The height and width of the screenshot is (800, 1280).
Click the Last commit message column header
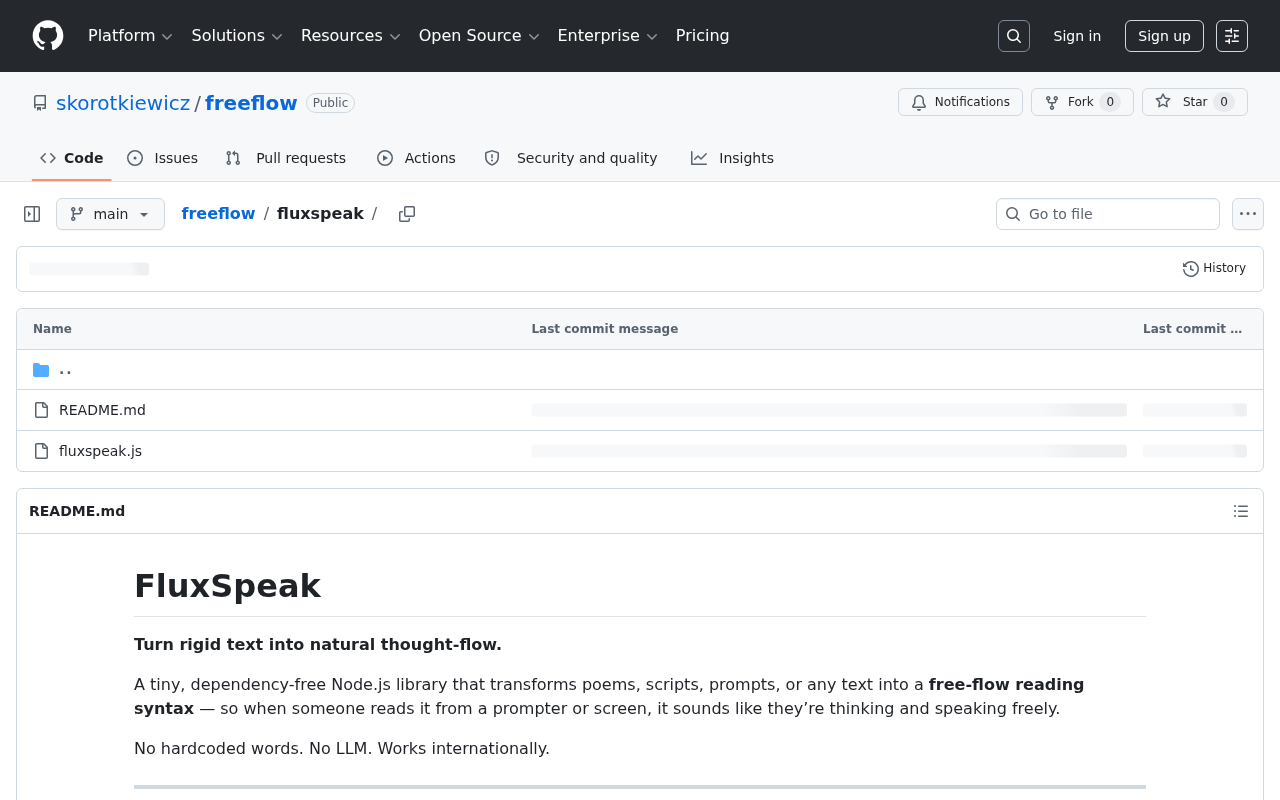point(605,329)
